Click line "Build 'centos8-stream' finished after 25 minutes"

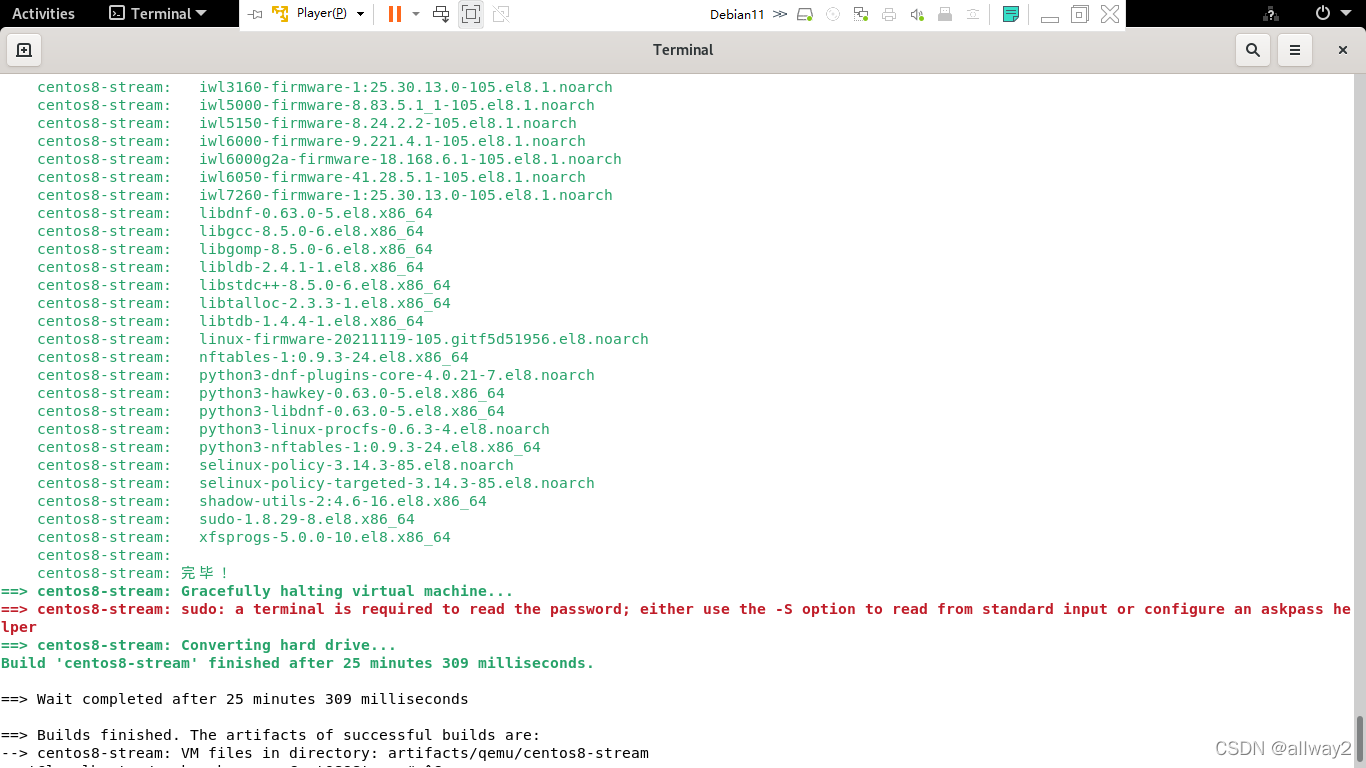[298, 663]
